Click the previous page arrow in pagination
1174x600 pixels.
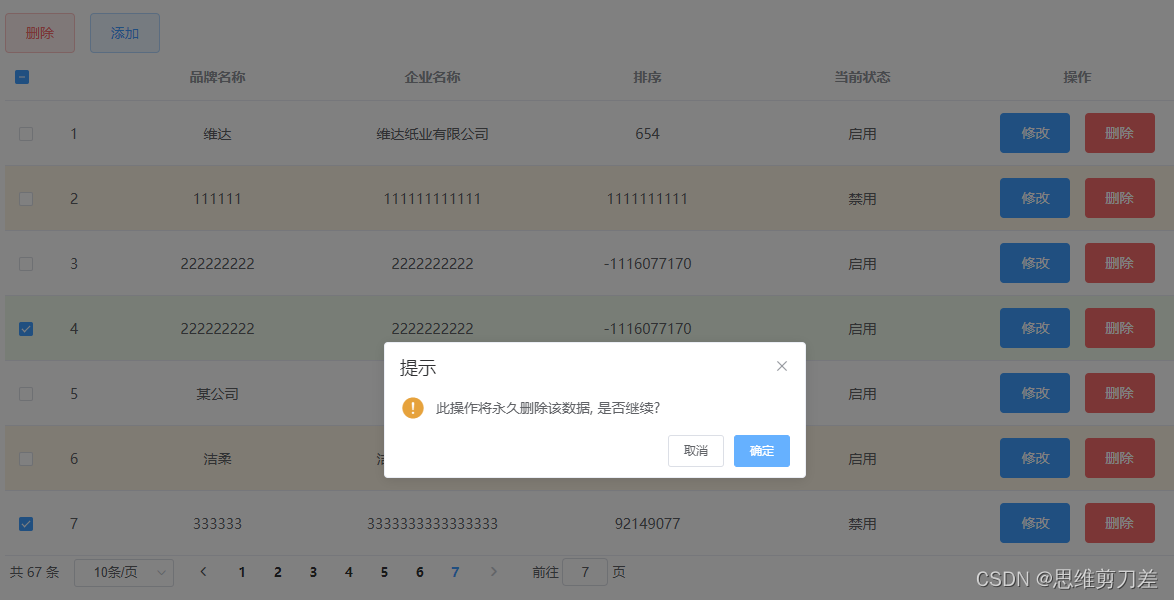[203, 571]
